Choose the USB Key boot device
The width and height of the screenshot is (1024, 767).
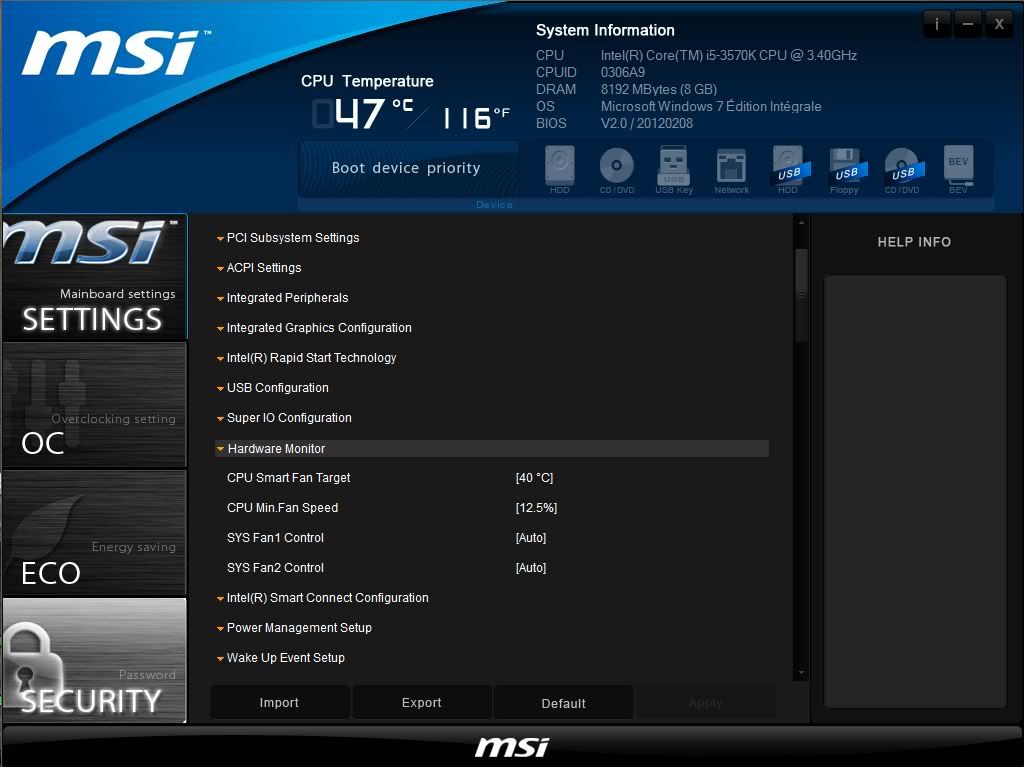(674, 166)
